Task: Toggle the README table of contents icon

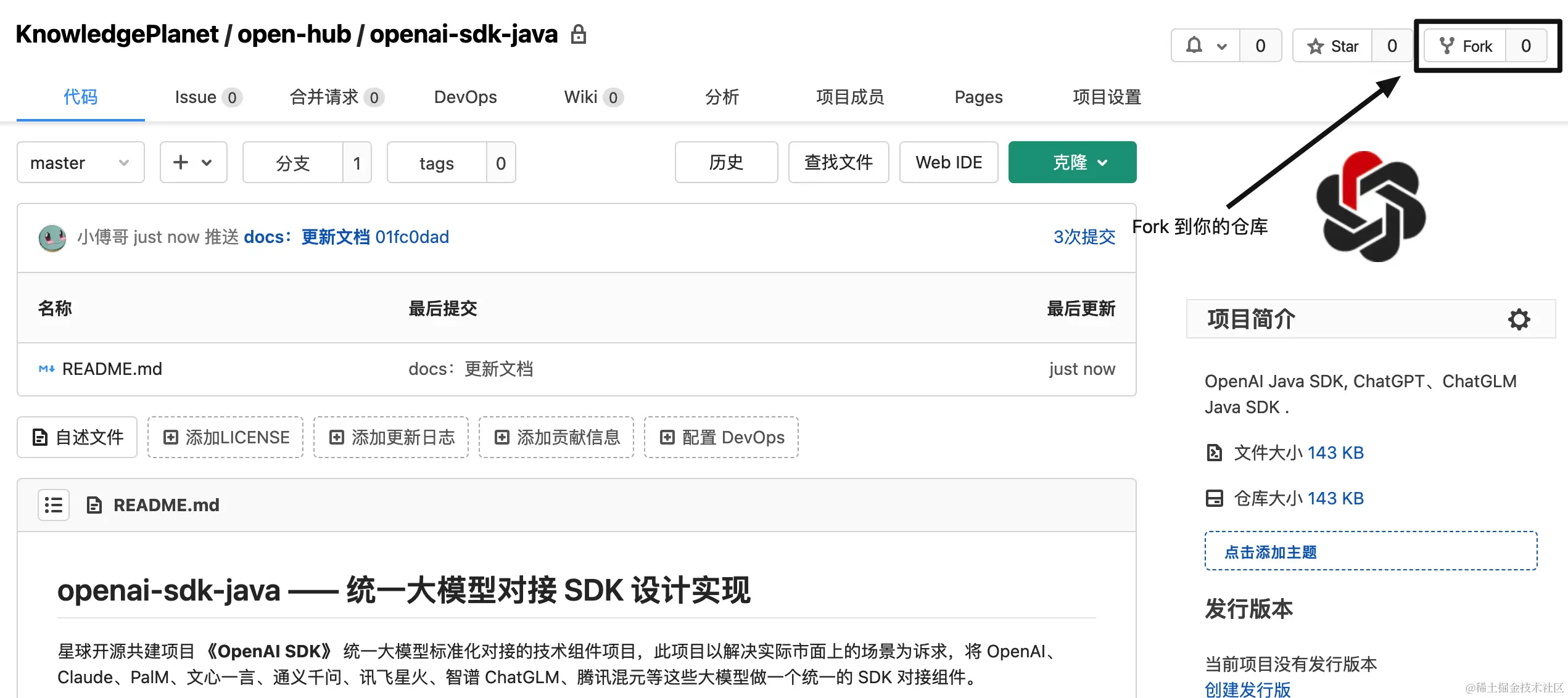Action: tap(54, 505)
